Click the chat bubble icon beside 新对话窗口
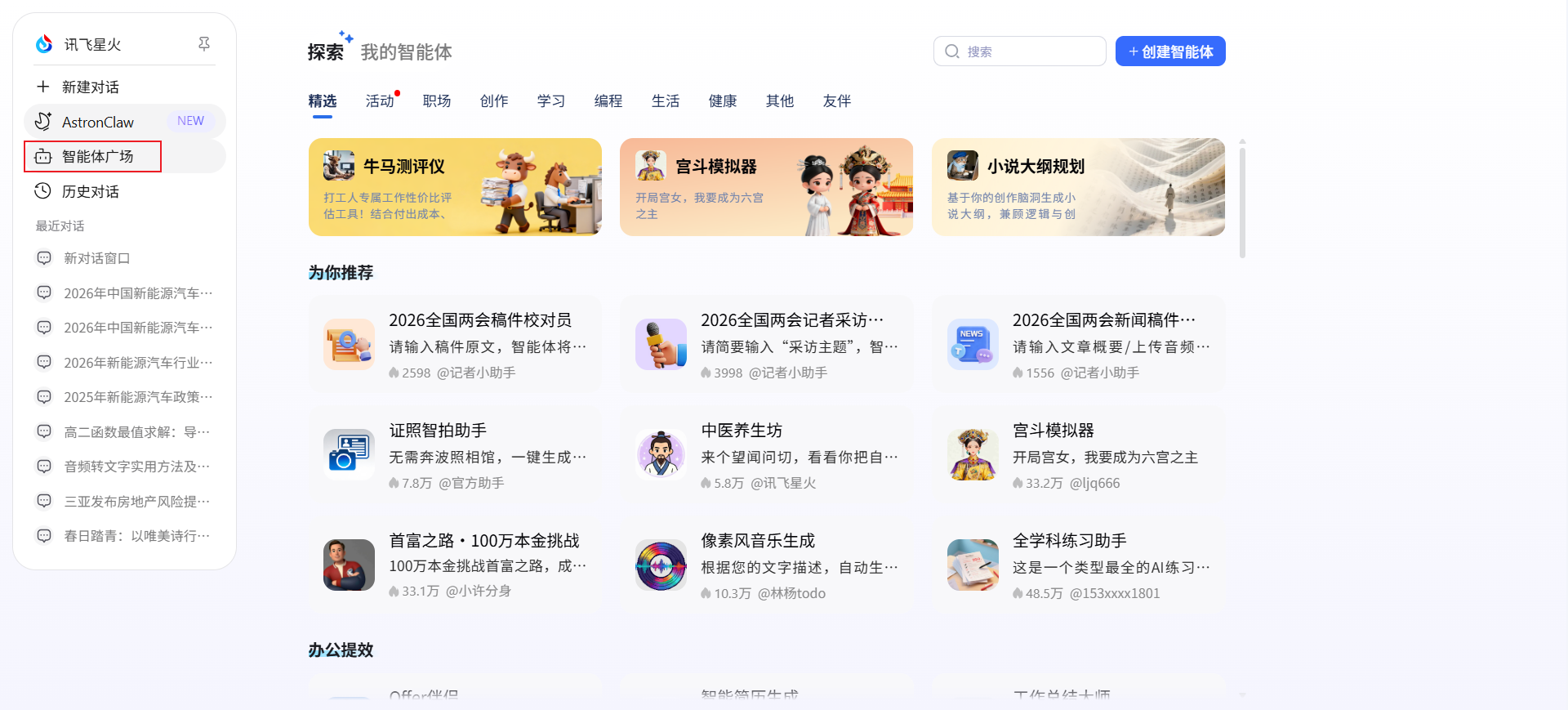The width and height of the screenshot is (1568, 710). (x=44, y=258)
